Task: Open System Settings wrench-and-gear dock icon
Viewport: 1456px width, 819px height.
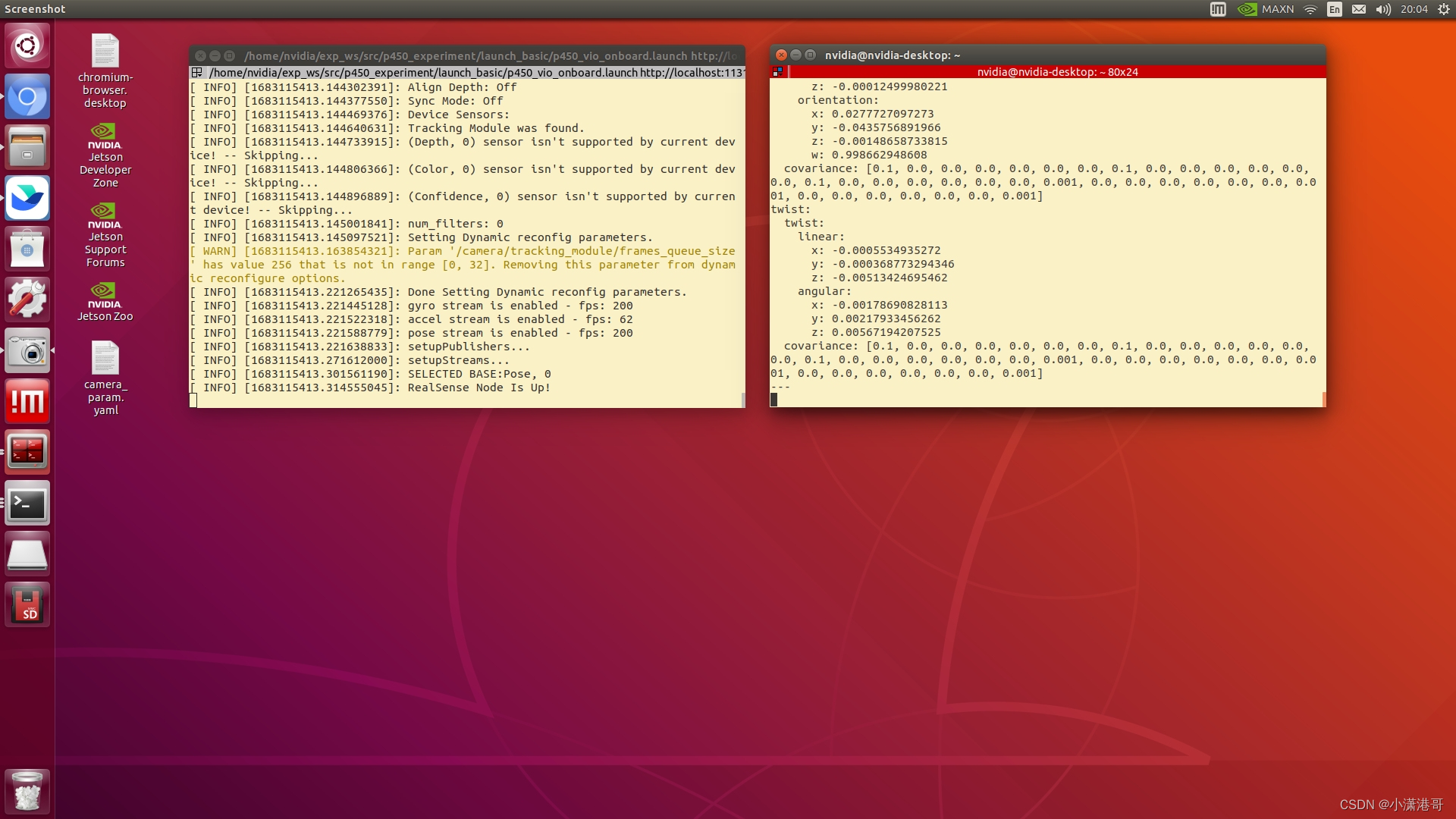Action: 27,300
